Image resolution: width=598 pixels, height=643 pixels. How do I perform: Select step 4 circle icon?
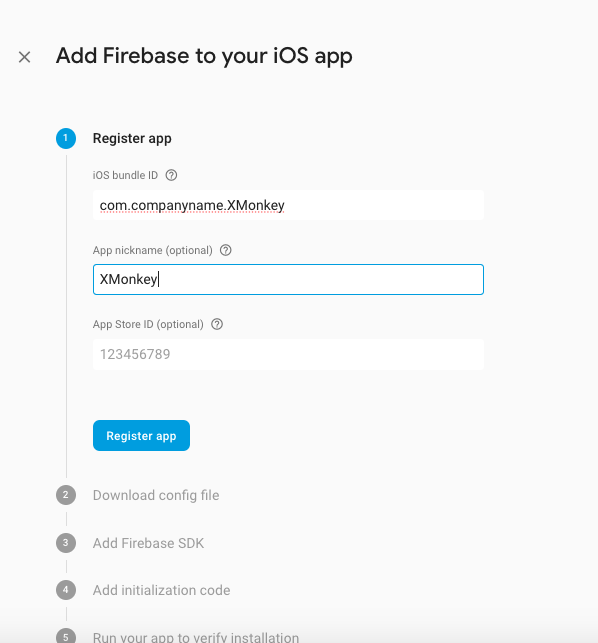(x=66, y=590)
